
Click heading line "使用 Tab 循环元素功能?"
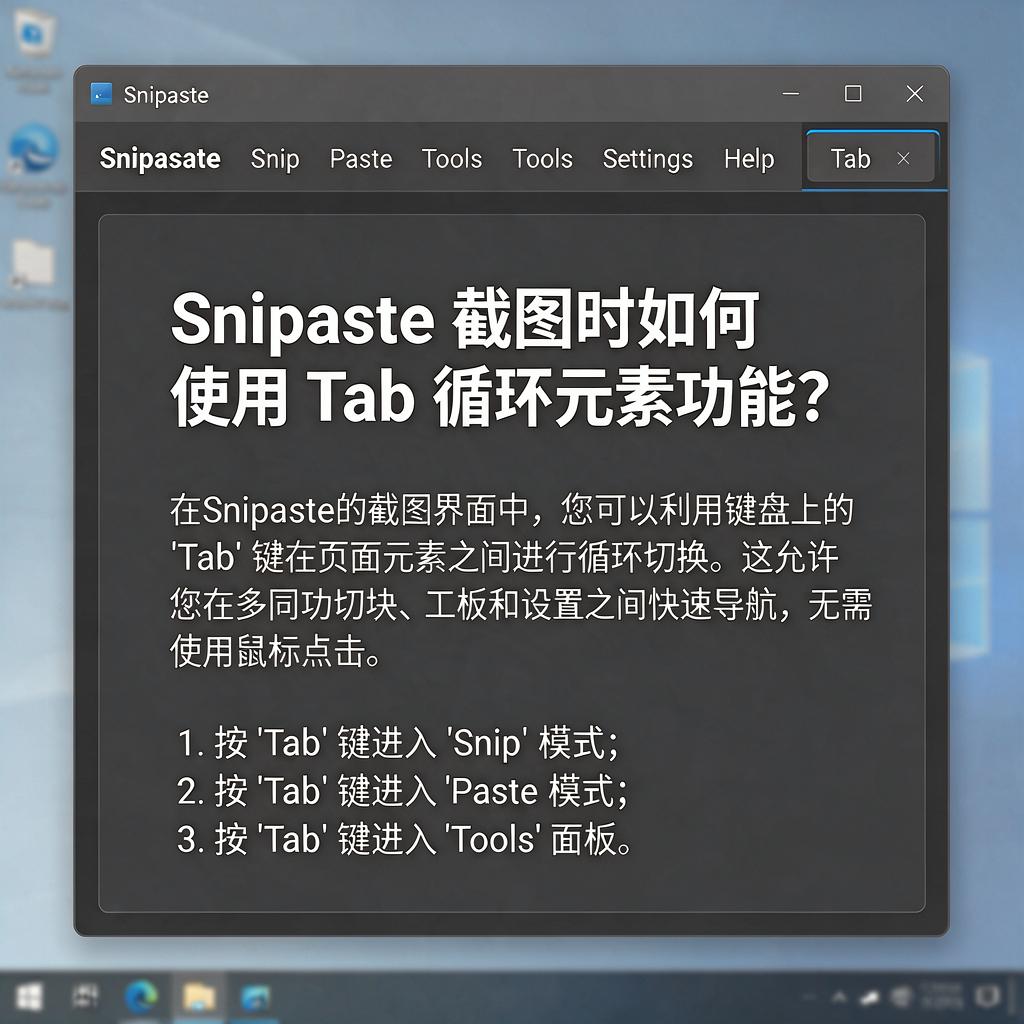coord(501,397)
